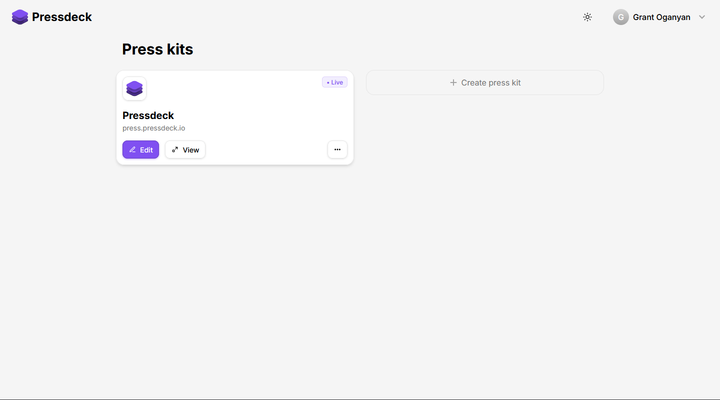Click the round G user avatar

coord(621,17)
